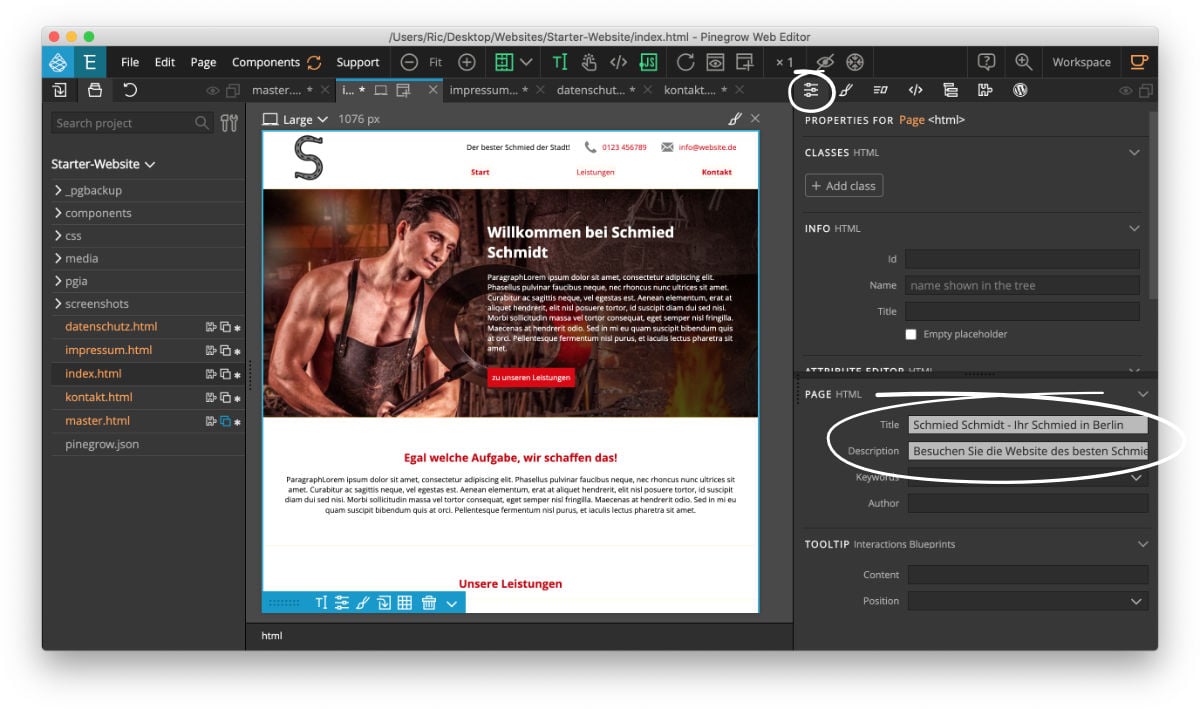Refresh the page view
Viewport: 1200px width, 709px height.
point(685,62)
